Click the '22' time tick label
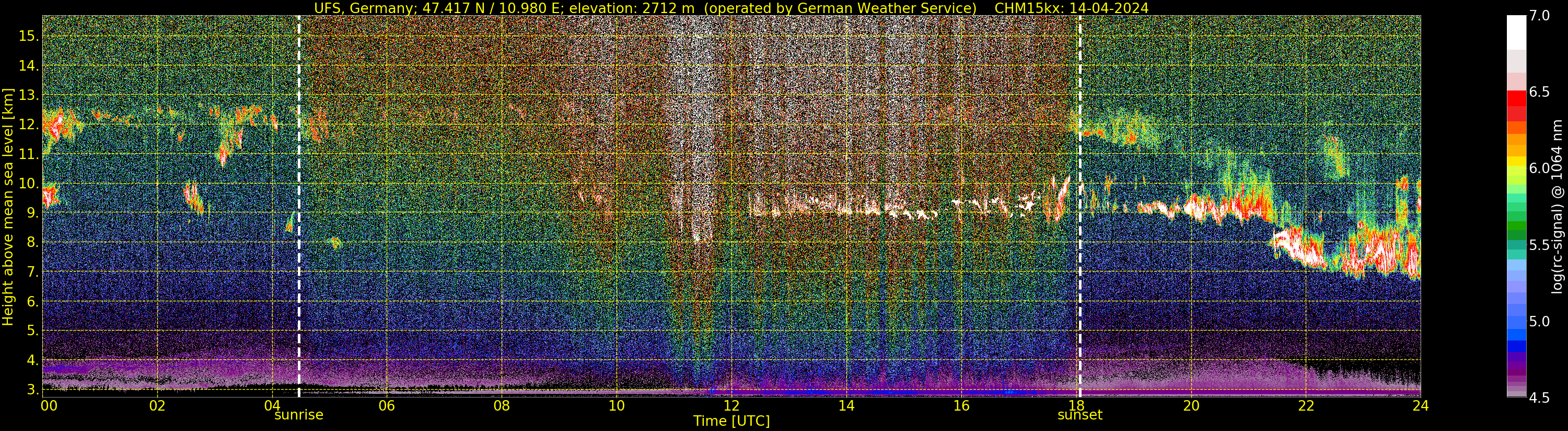This screenshot has width=1568, height=431. click(1306, 405)
